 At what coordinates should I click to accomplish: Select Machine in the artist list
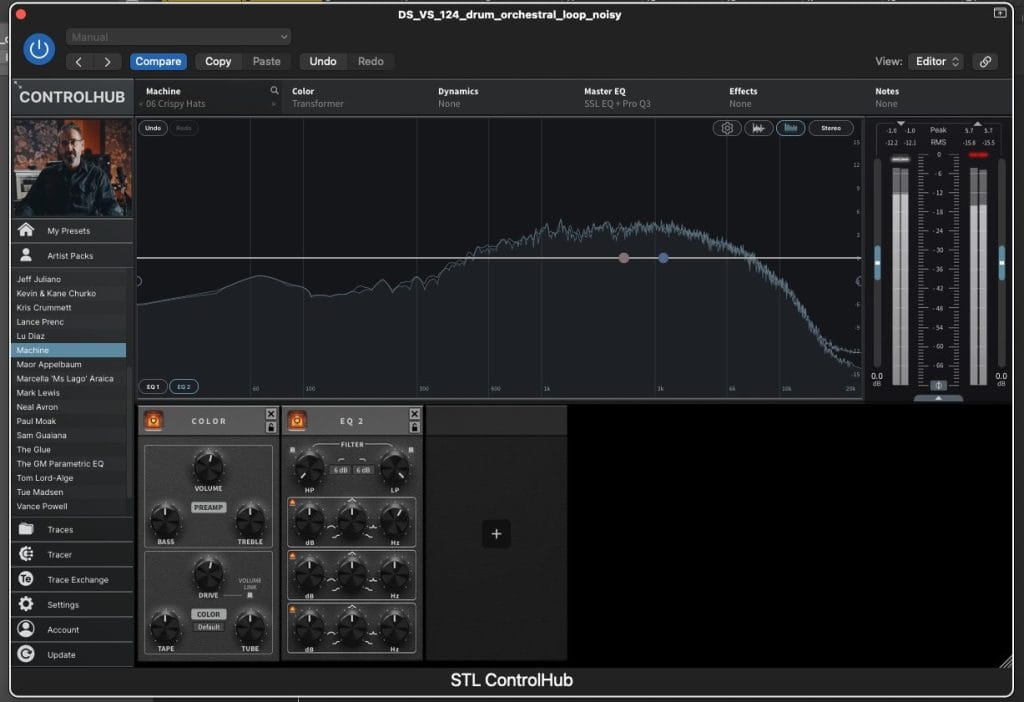point(69,350)
